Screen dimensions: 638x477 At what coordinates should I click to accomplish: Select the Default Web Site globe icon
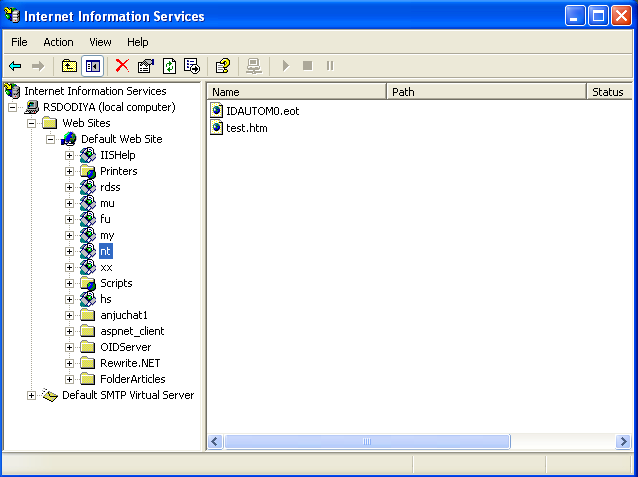point(68,139)
